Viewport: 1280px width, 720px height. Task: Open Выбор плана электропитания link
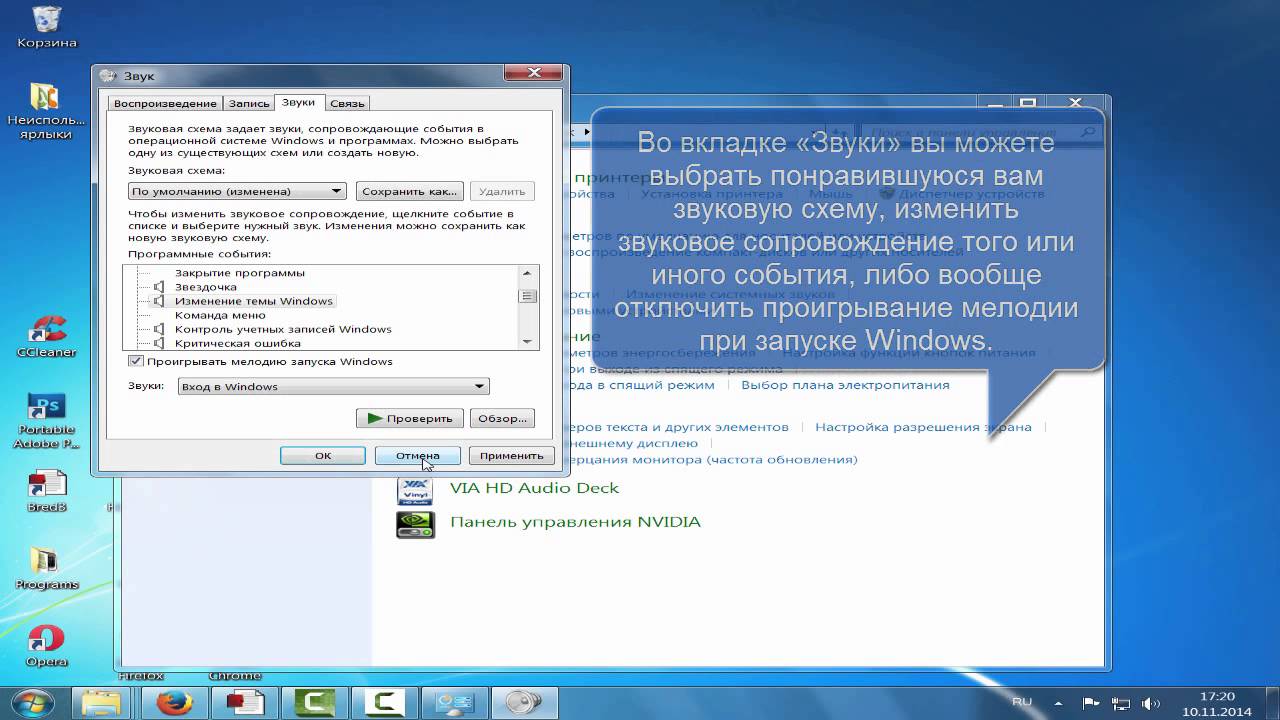(845, 385)
